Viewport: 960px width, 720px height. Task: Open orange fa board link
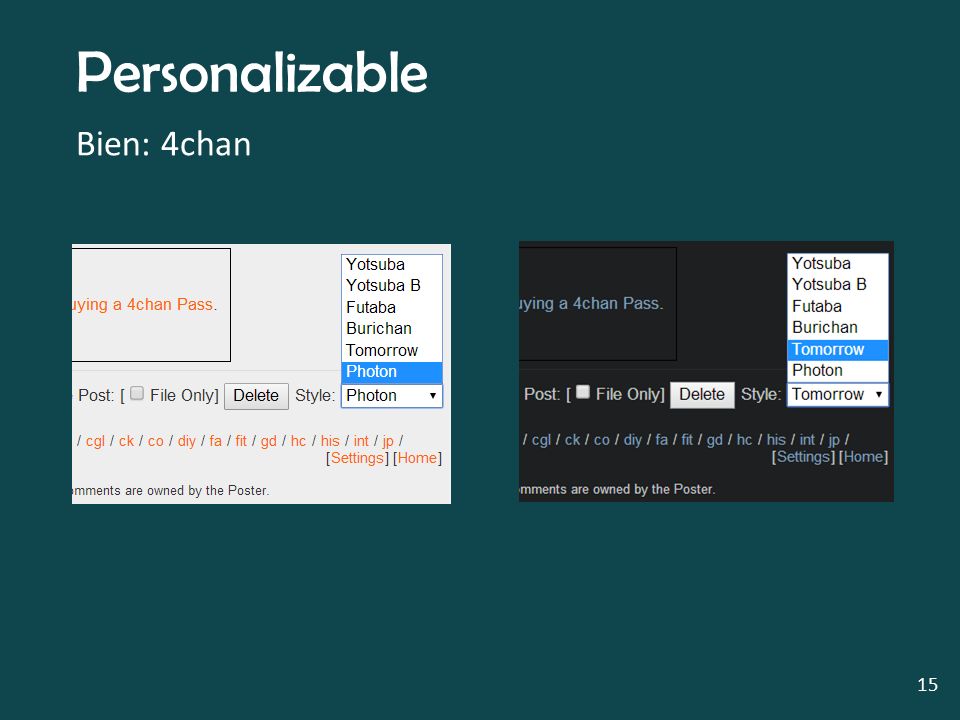(x=216, y=441)
